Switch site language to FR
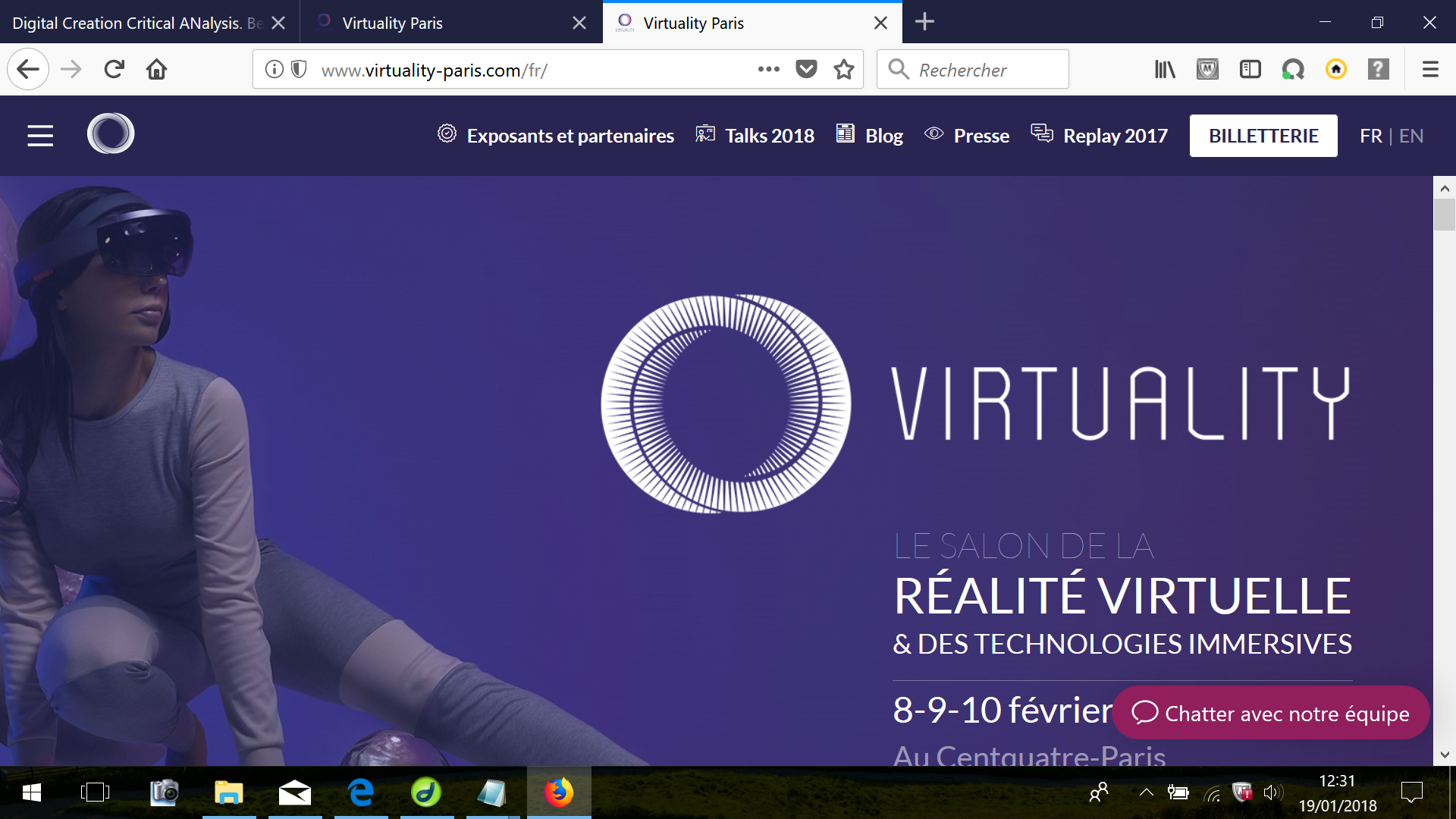Image resolution: width=1456 pixels, height=819 pixels. (1370, 136)
